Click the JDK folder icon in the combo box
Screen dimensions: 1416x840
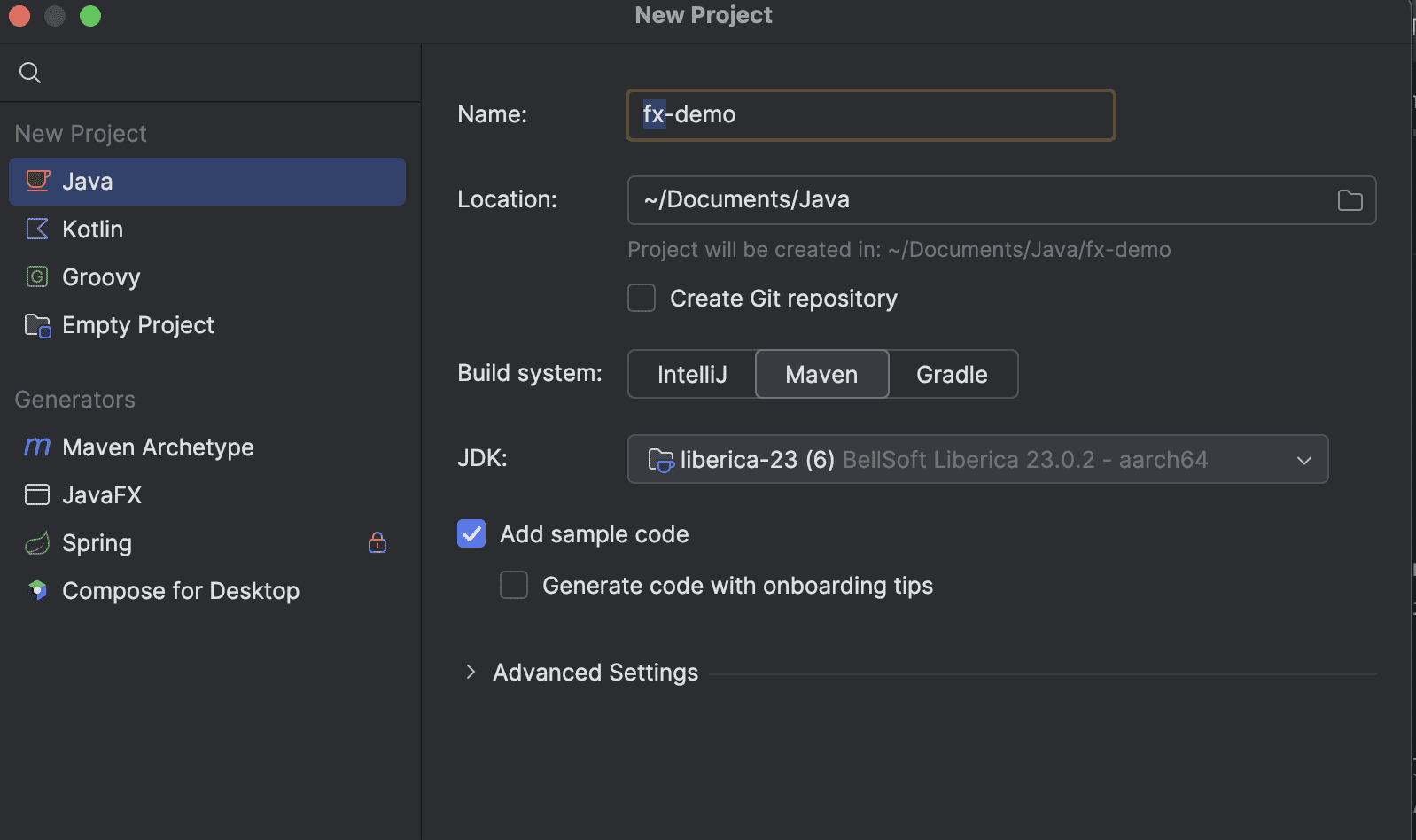[661, 460]
